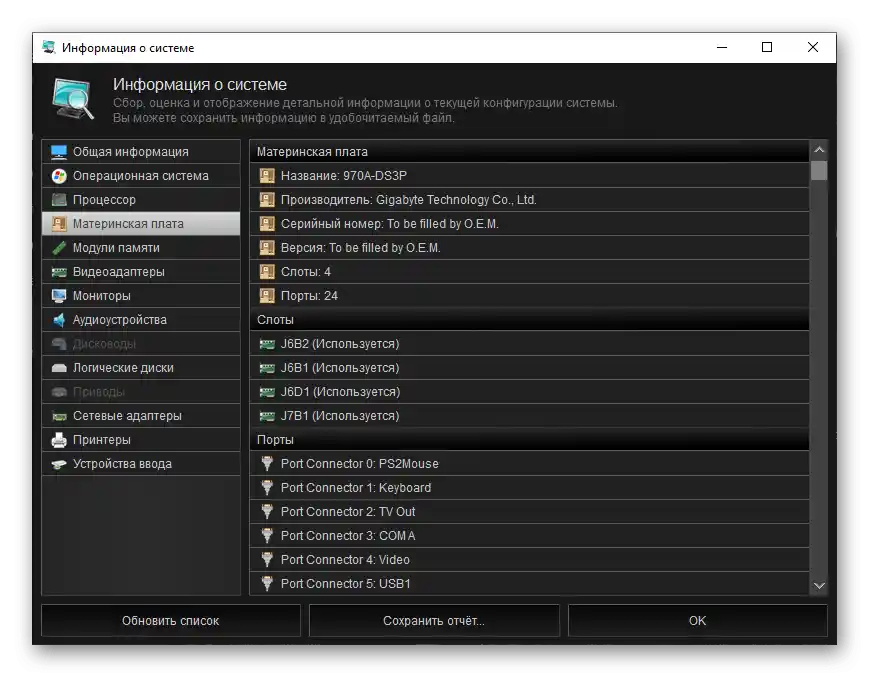Minimize the Информация о системе window
Image resolution: width=869 pixels, height=677 pixels.
pyautogui.click(x=722, y=48)
